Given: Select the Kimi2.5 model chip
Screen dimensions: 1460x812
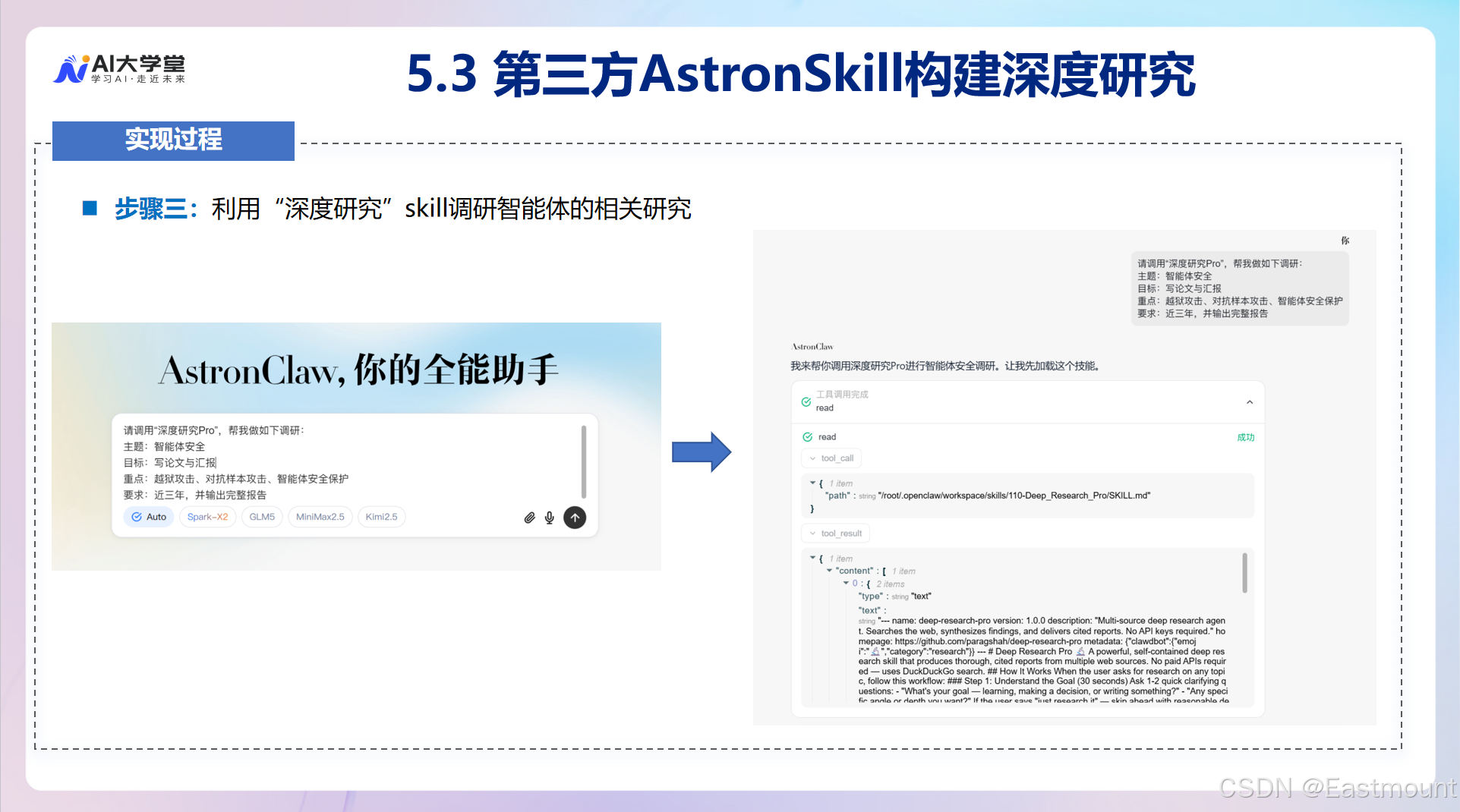Looking at the screenshot, I should point(381,517).
